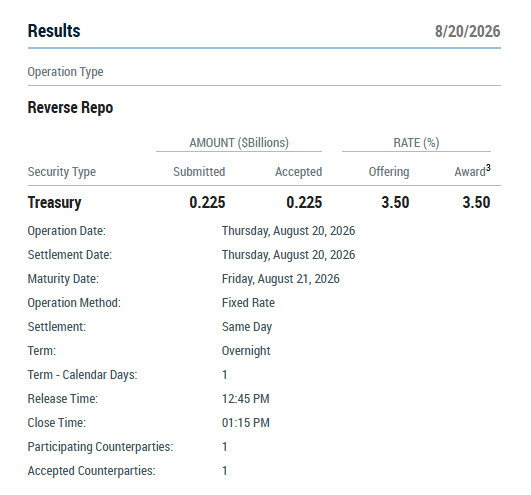
Task: Click the Award rate 3.50 value
Action: click(x=476, y=202)
